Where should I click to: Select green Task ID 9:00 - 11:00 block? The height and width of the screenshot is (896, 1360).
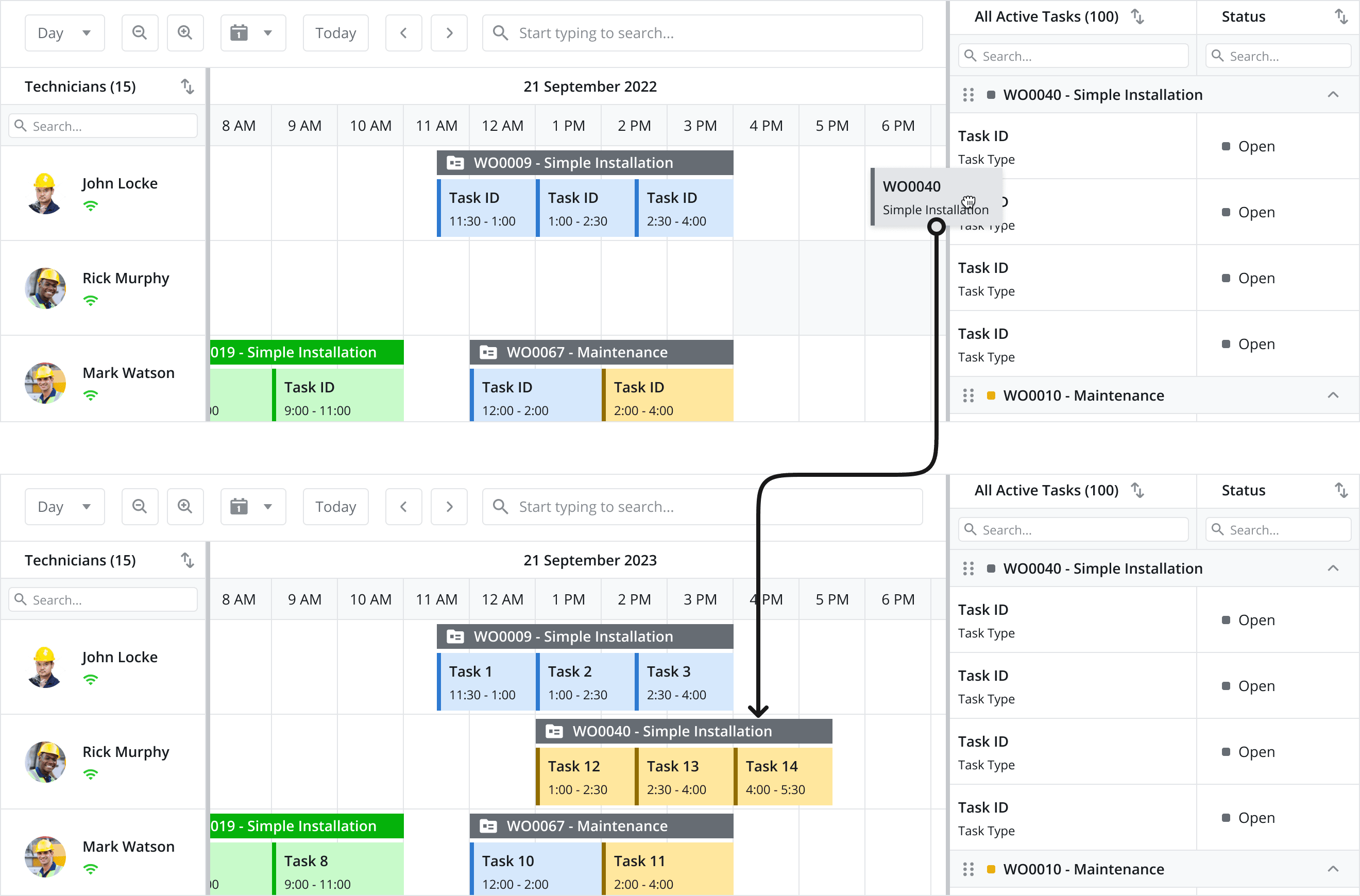tap(338, 395)
